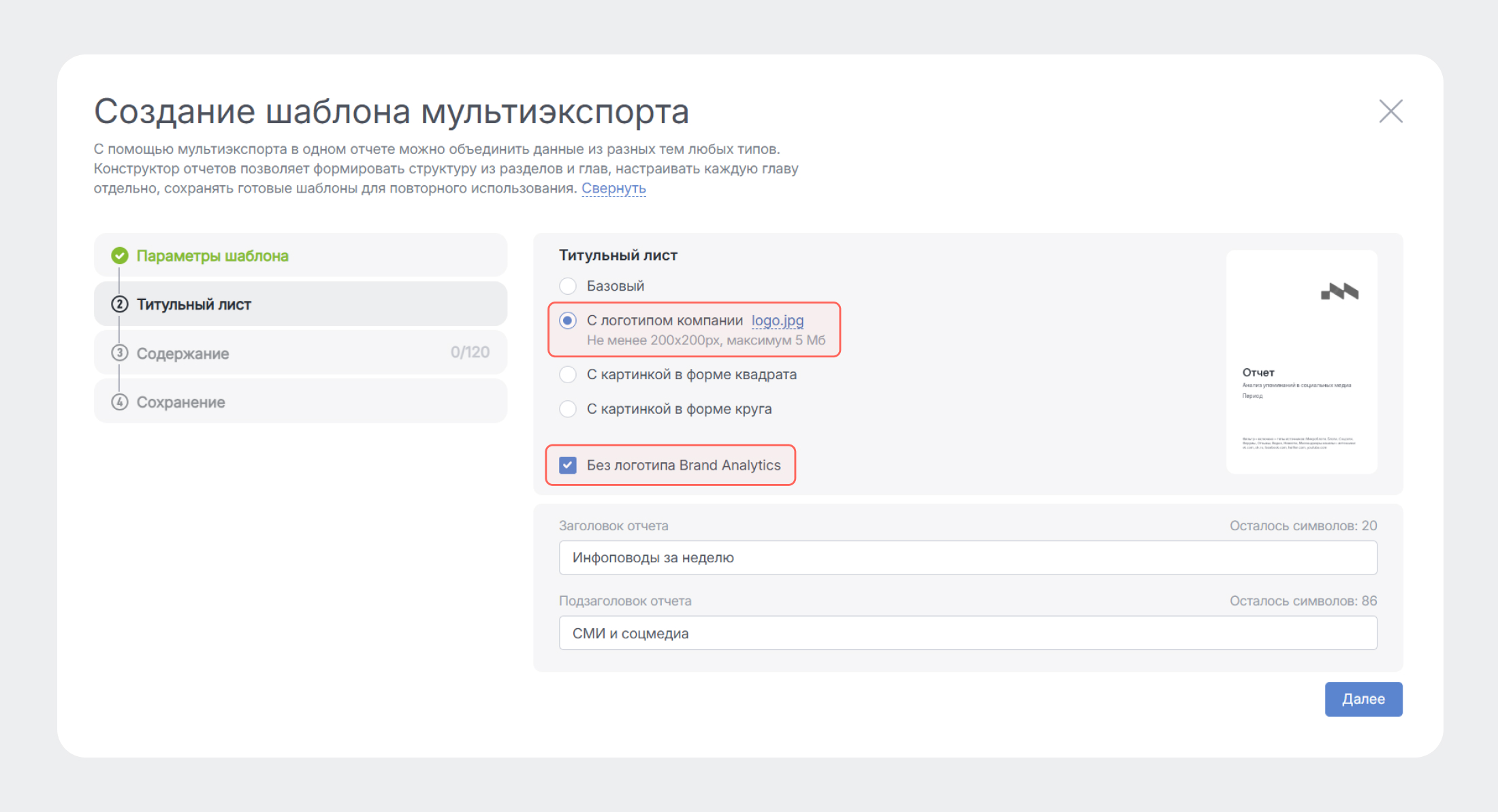Open the Параметры шаблона step
The height and width of the screenshot is (812, 1498).
300,255
